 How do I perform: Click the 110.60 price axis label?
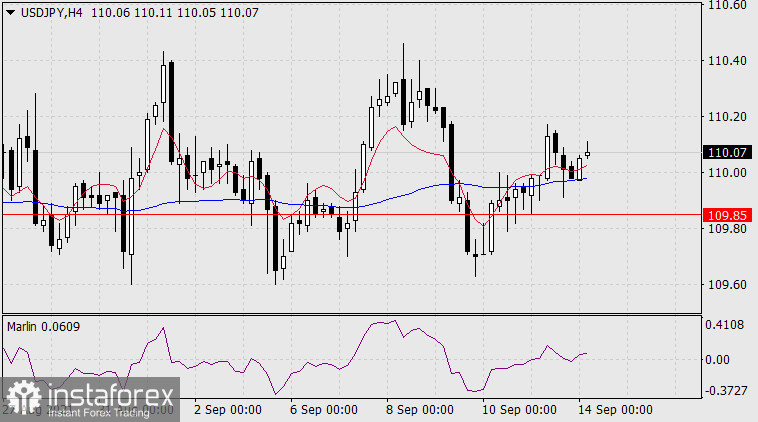pyautogui.click(x=727, y=5)
